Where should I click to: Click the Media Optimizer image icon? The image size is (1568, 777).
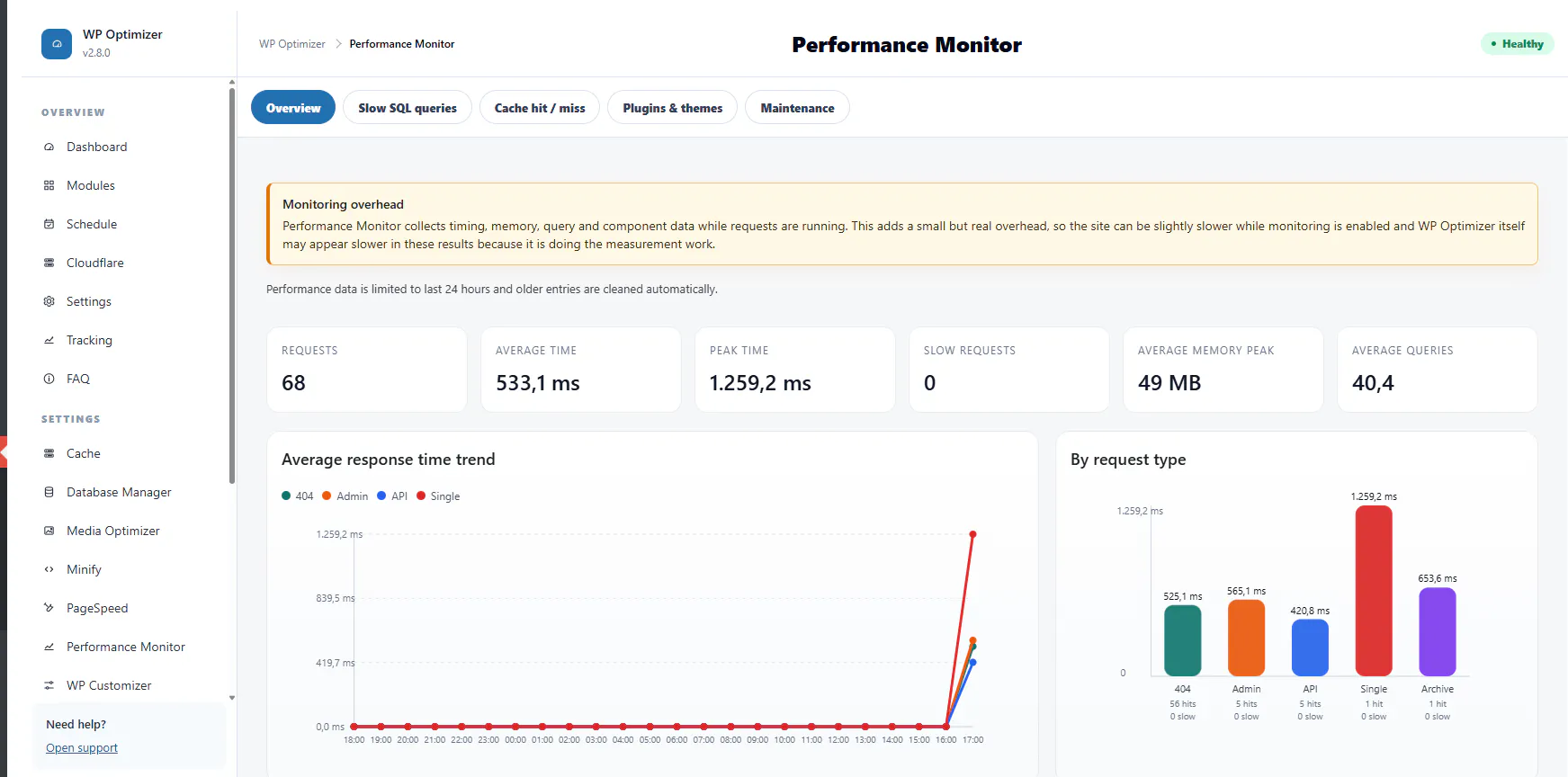pos(49,531)
